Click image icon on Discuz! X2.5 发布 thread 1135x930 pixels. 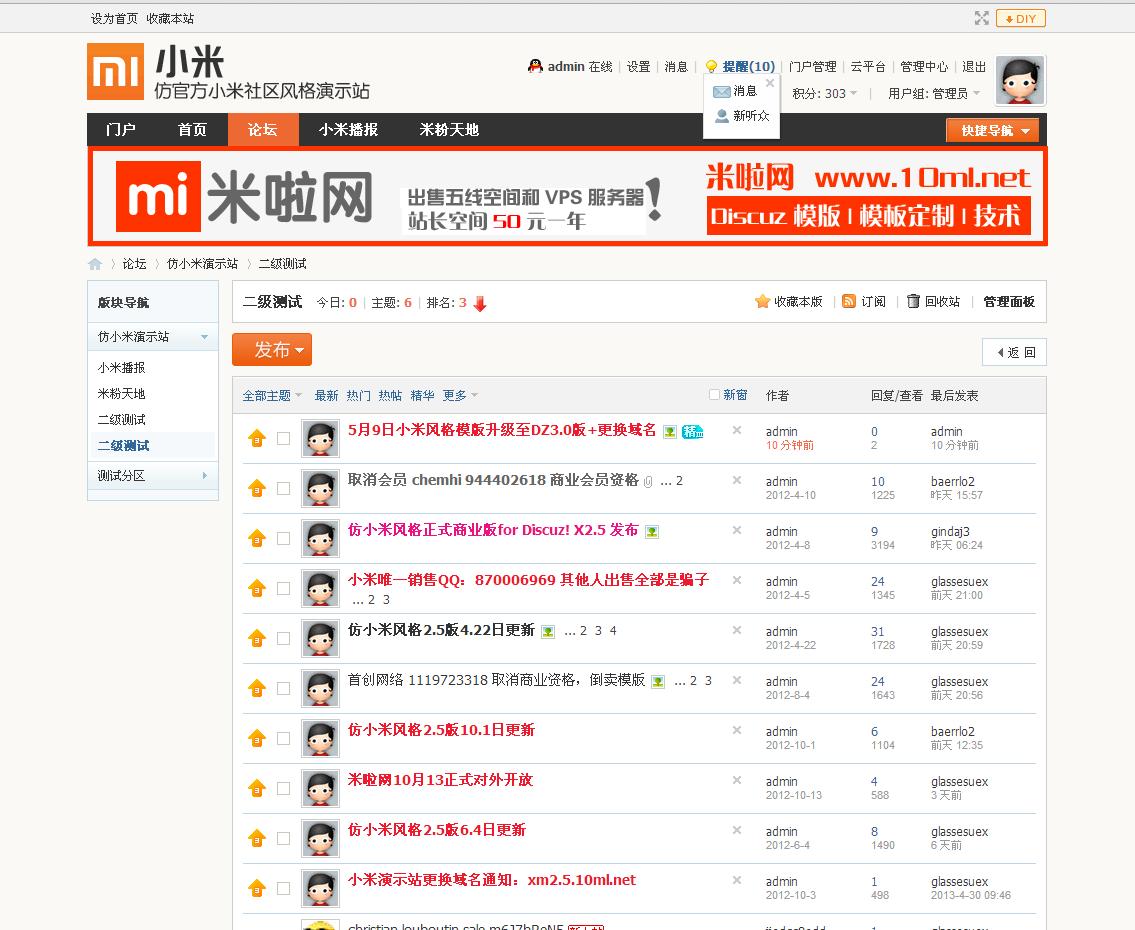652,532
